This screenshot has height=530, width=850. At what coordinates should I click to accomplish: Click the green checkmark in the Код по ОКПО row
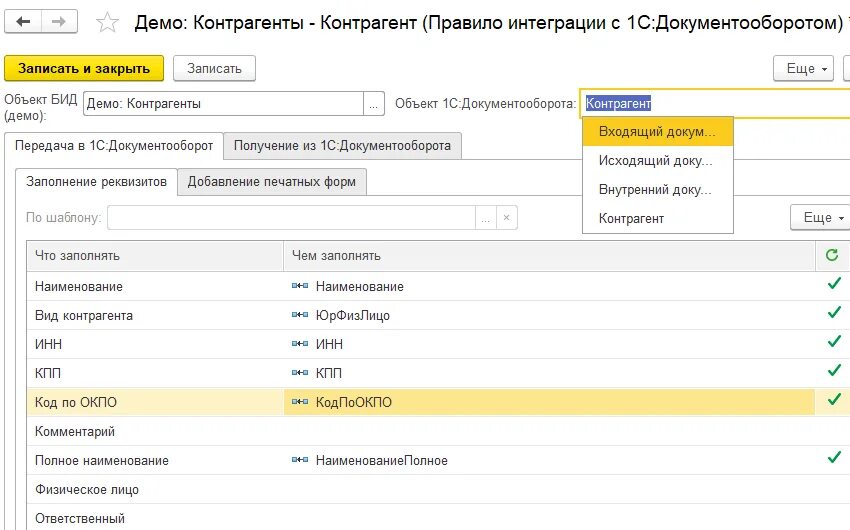click(834, 400)
